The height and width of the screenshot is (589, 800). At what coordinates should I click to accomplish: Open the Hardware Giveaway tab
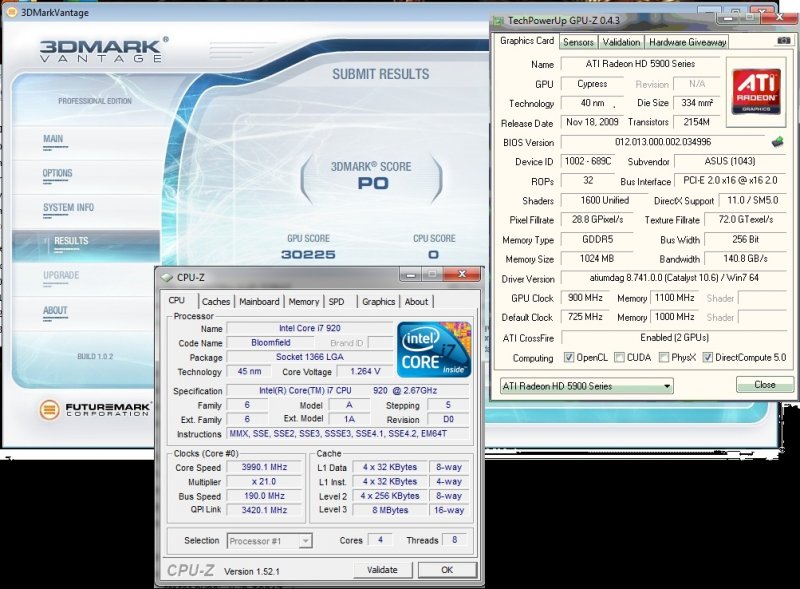coord(687,42)
